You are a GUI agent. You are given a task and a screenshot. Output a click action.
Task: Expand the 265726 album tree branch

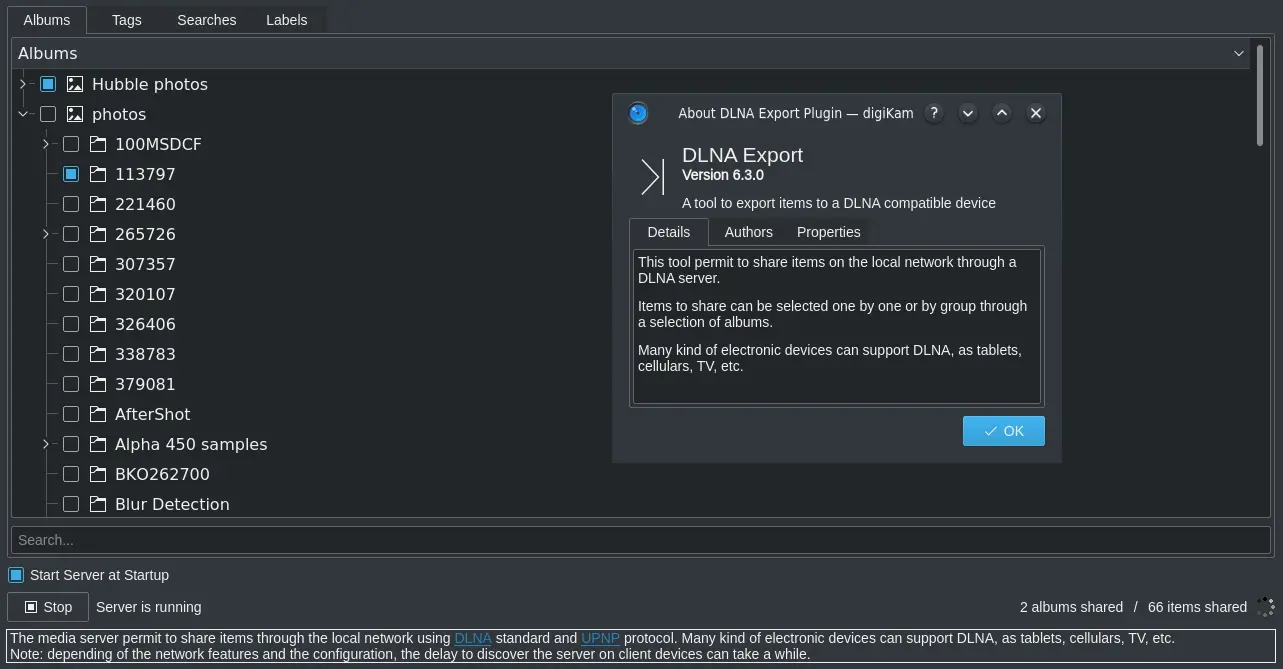pos(45,234)
